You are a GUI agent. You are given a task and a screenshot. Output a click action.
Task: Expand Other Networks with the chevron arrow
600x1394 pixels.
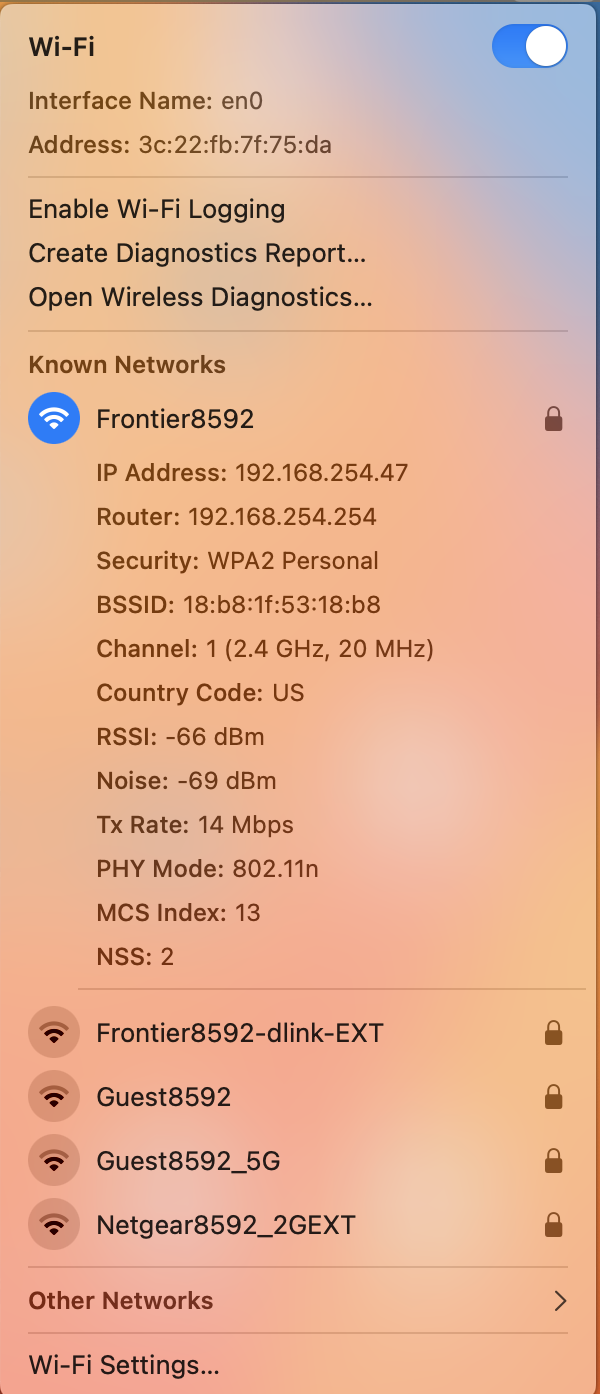click(560, 1301)
